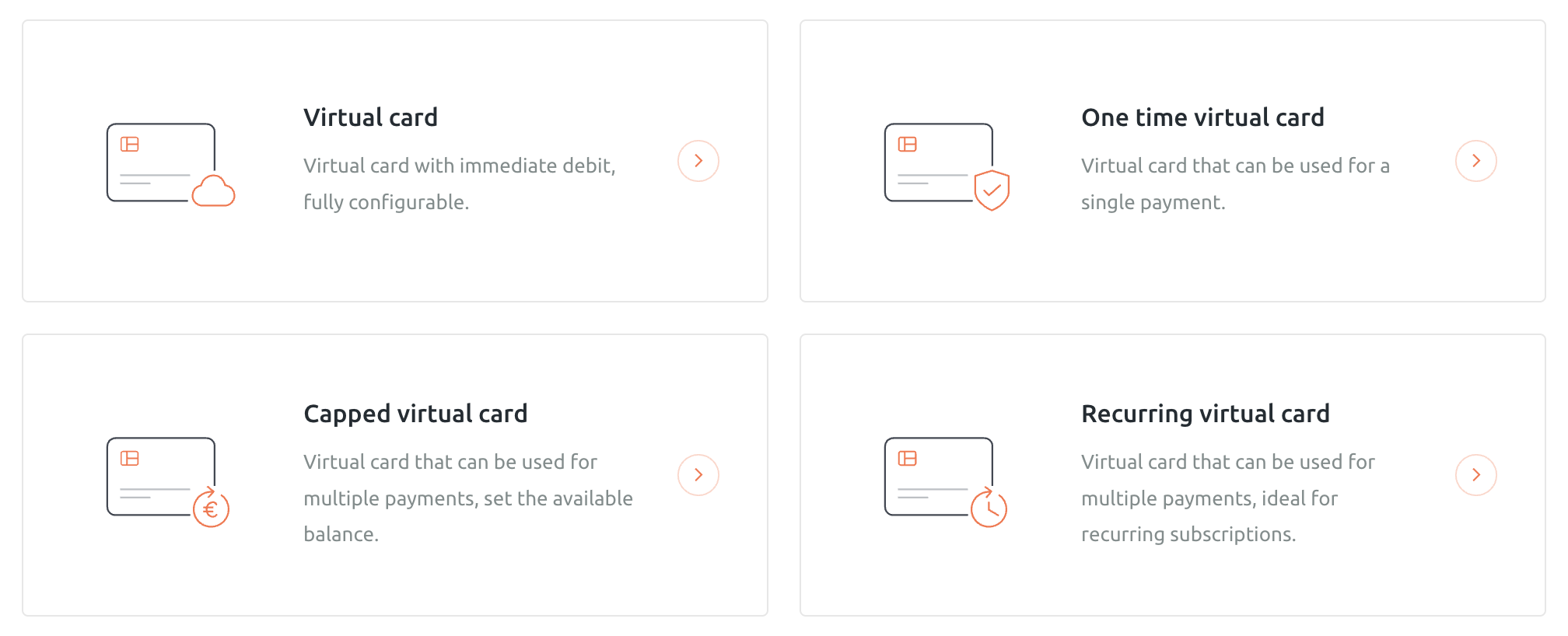
Task: Select the Virtual card option tile
Action: pos(394,160)
